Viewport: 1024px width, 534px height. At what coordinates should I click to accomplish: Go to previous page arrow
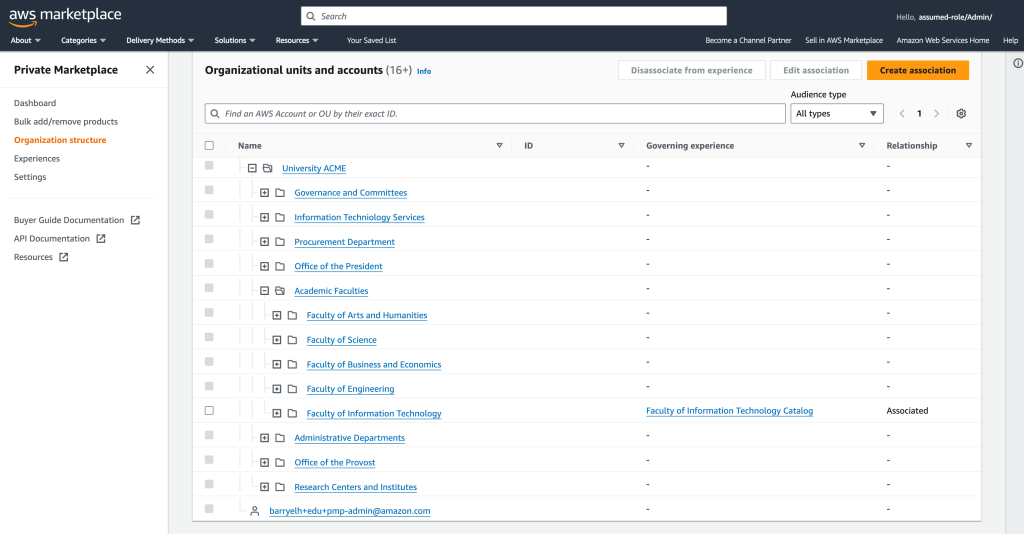[x=902, y=114]
